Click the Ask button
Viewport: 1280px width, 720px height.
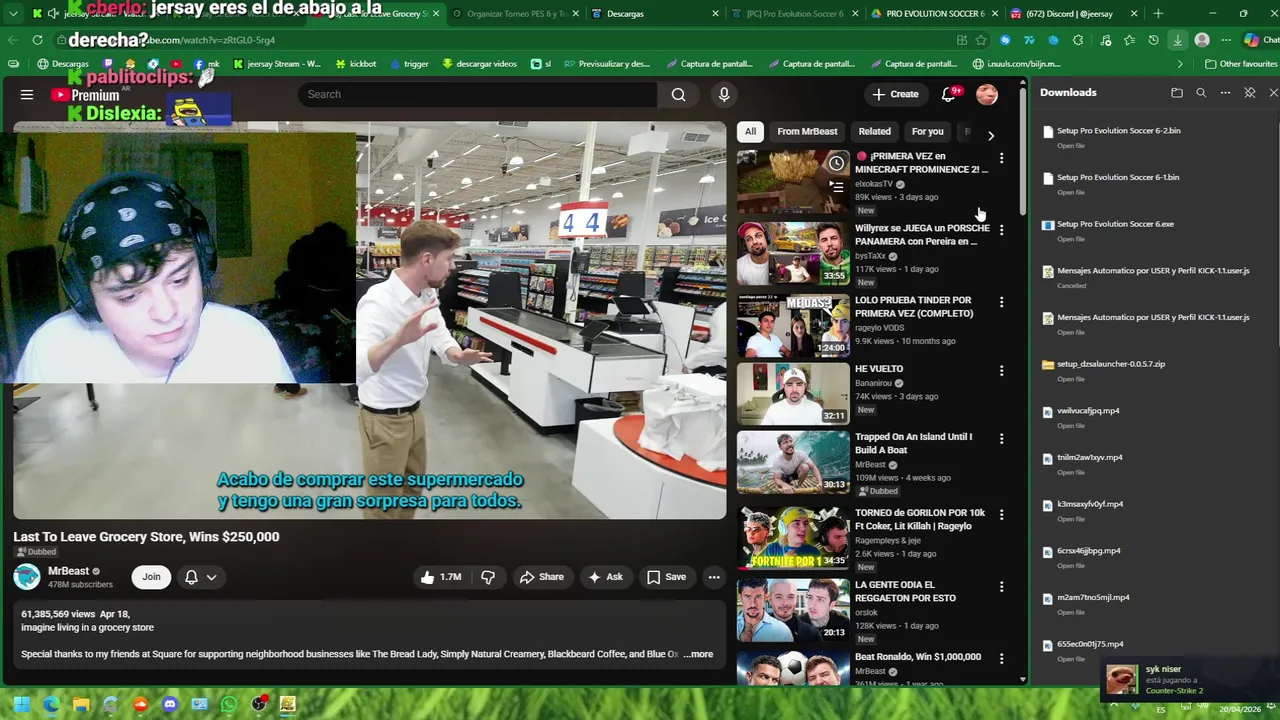(x=605, y=577)
